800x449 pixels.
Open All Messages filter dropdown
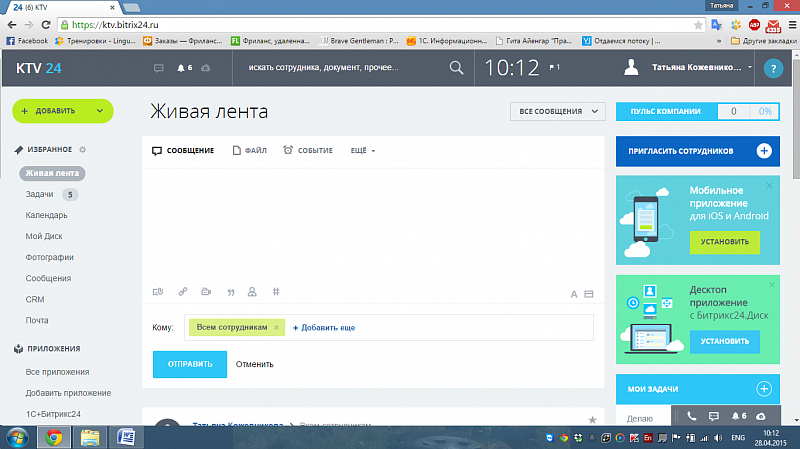click(558, 111)
